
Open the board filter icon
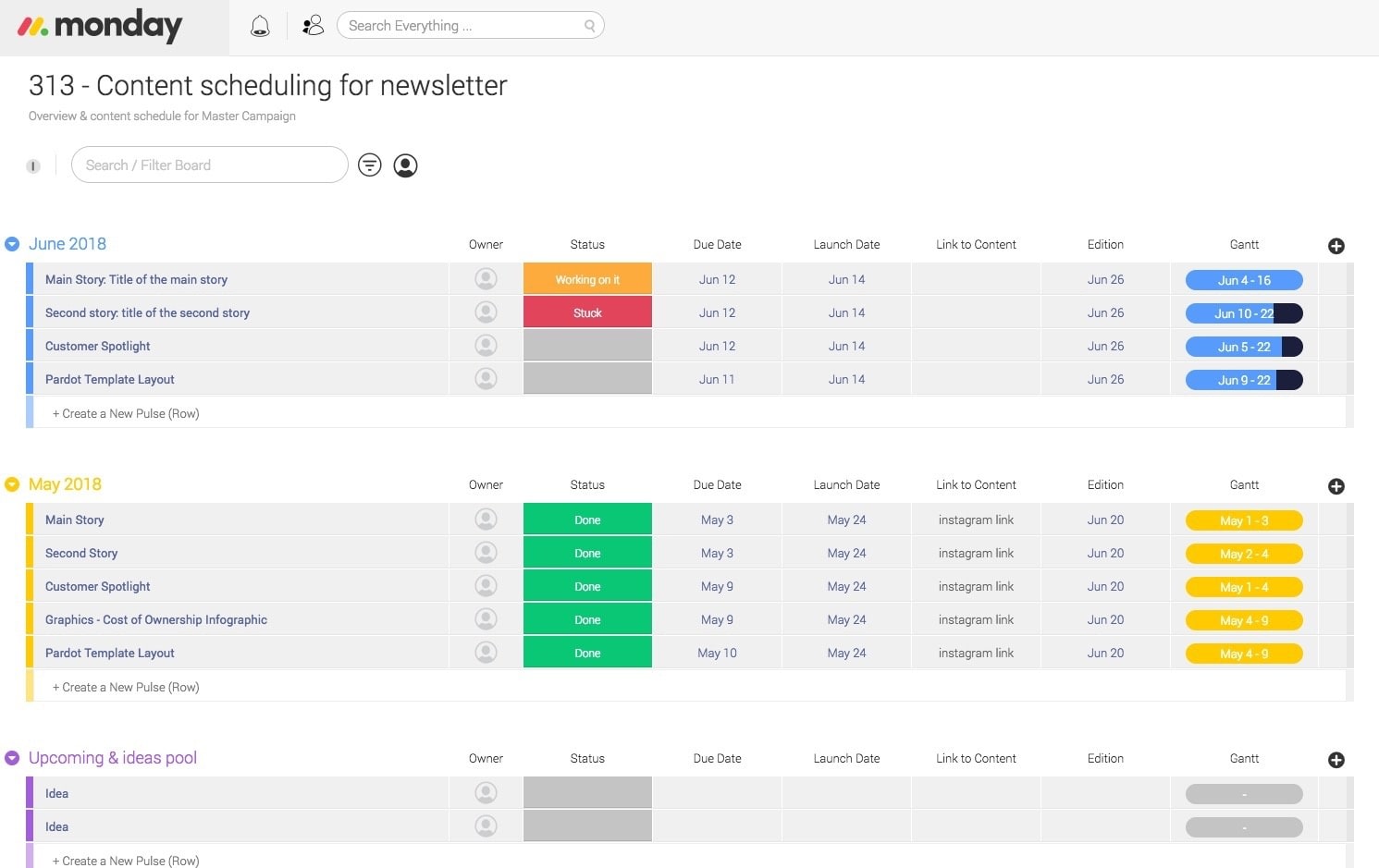[370, 165]
